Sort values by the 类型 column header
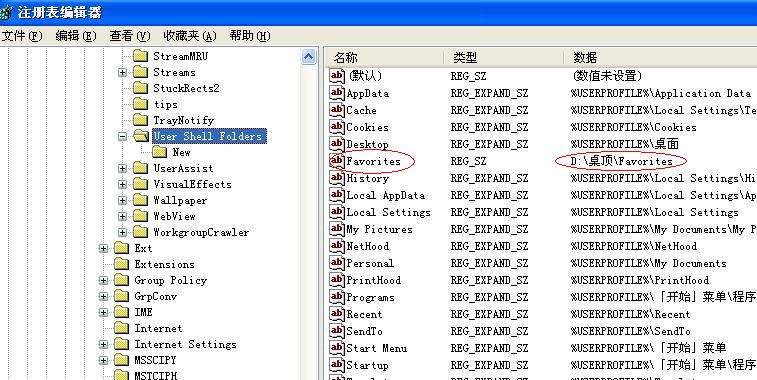This screenshot has height=380, width=757. click(x=504, y=57)
